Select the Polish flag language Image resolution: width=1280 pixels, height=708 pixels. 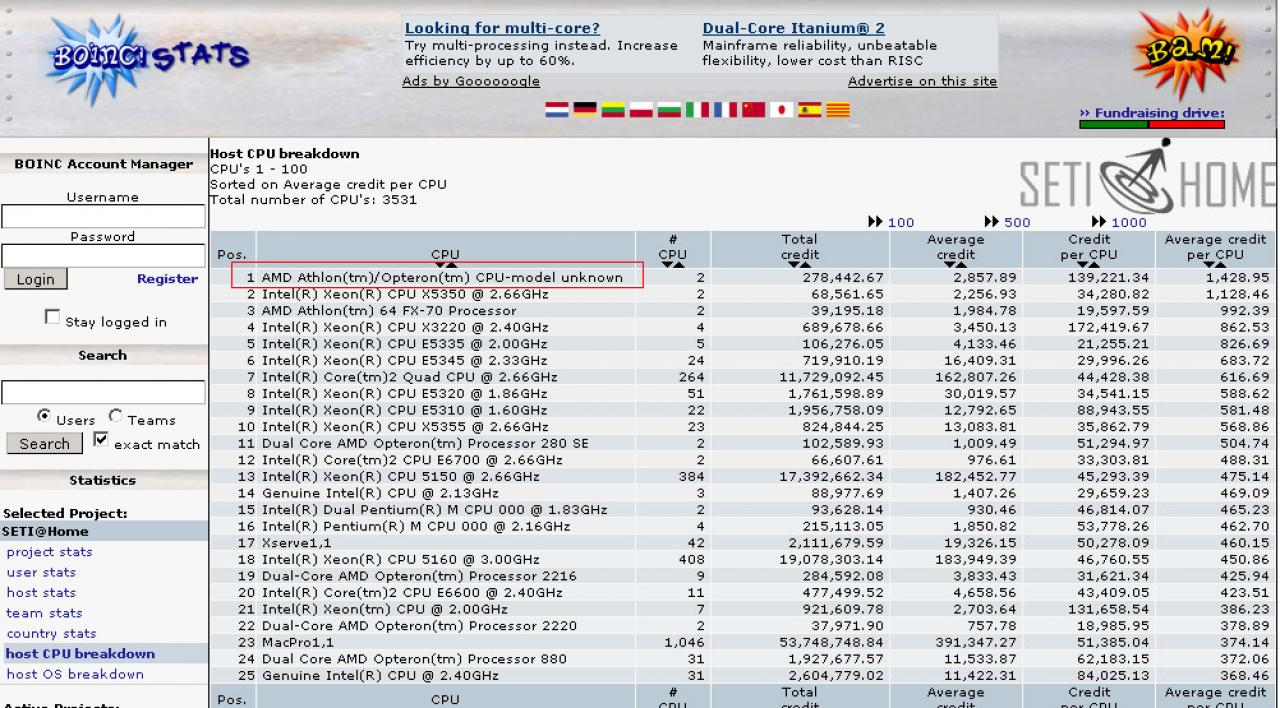coord(641,110)
